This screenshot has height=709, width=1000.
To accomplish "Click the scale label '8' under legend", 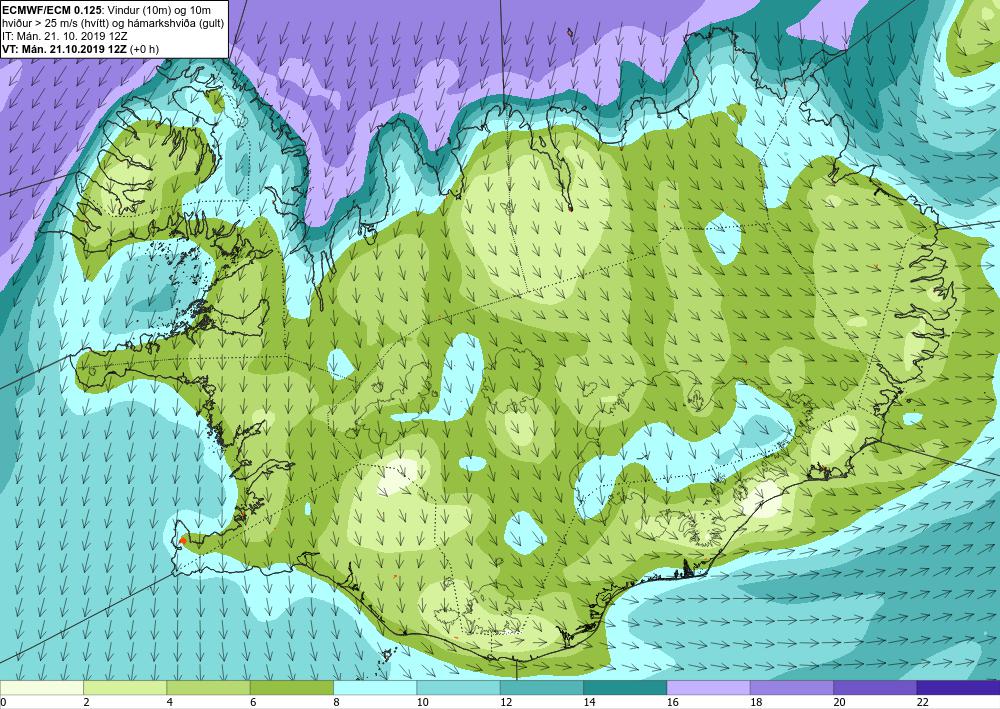I will pyautogui.click(x=336, y=703).
